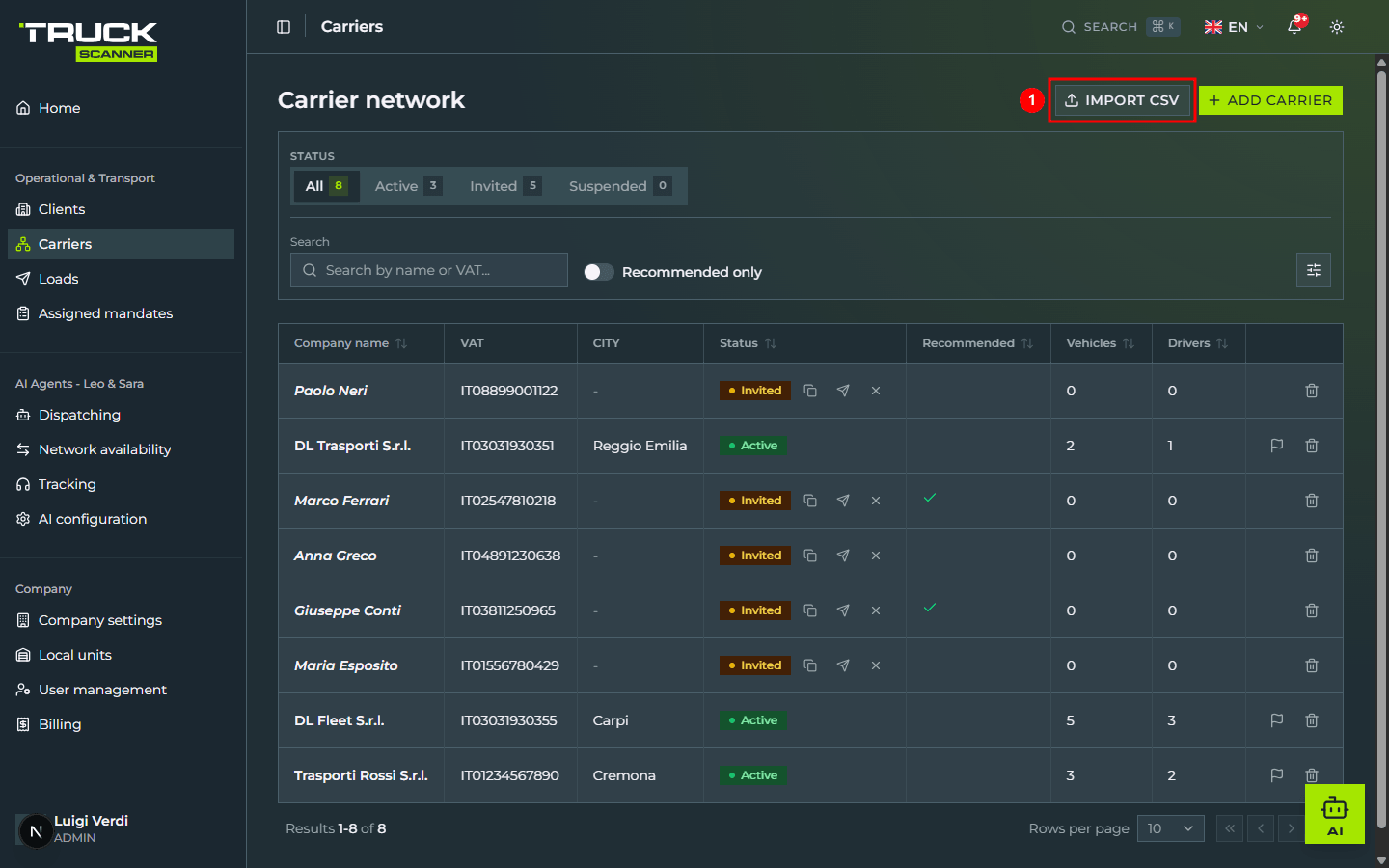Copy invite link for Paolo Neri
The height and width of the screenshot is (868, 1389).
pos(810,391)
